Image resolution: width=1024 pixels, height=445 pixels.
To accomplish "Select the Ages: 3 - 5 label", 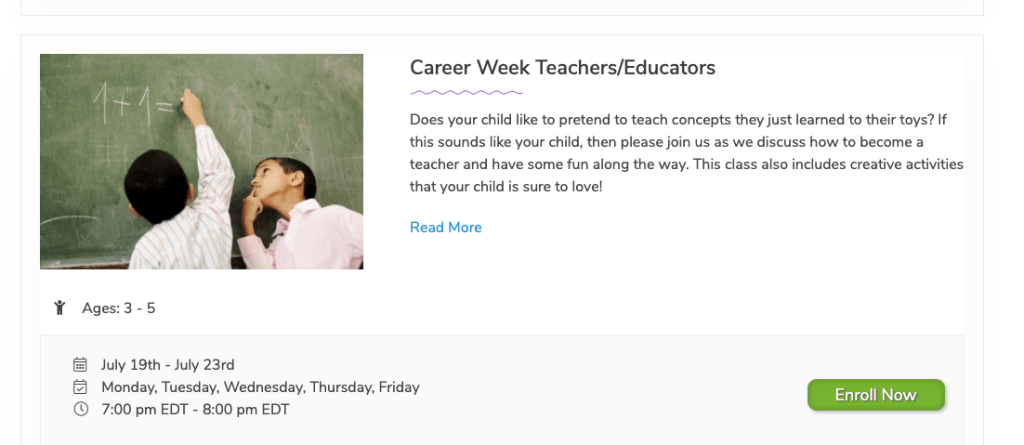I will 118,308.
